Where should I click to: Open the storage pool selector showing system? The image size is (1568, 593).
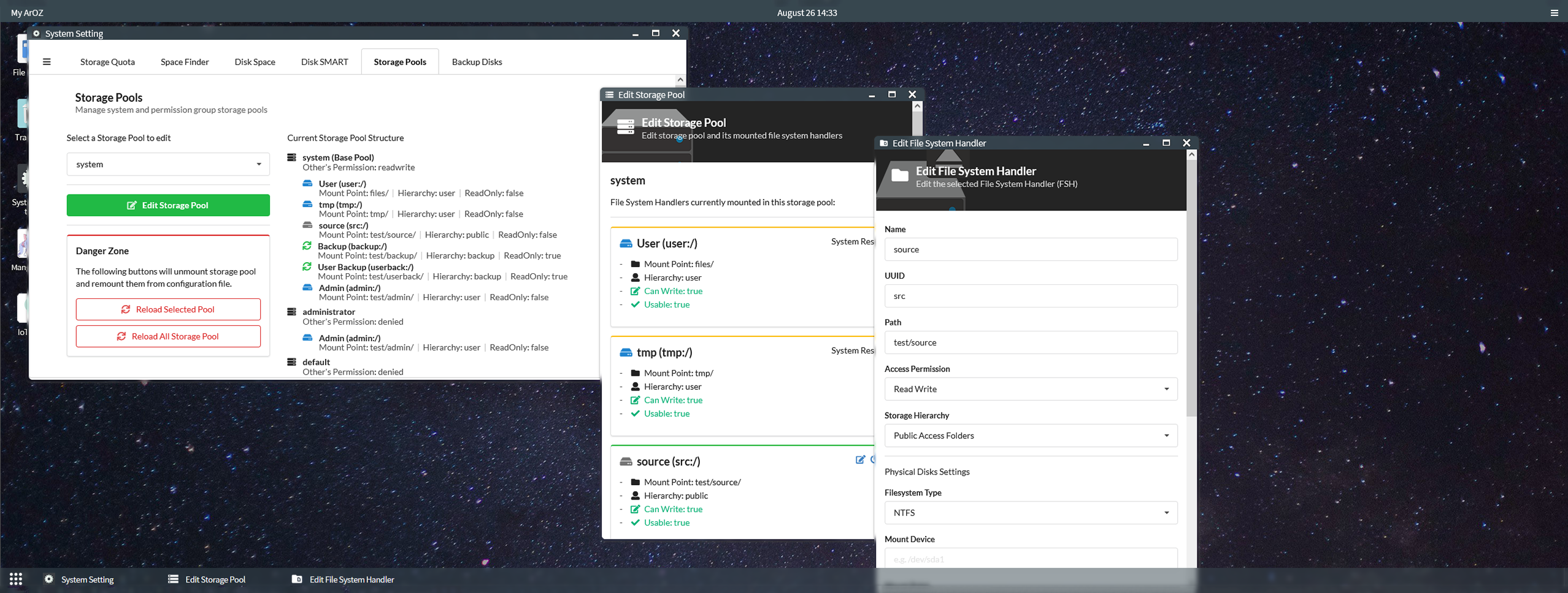tap(168, 165)
